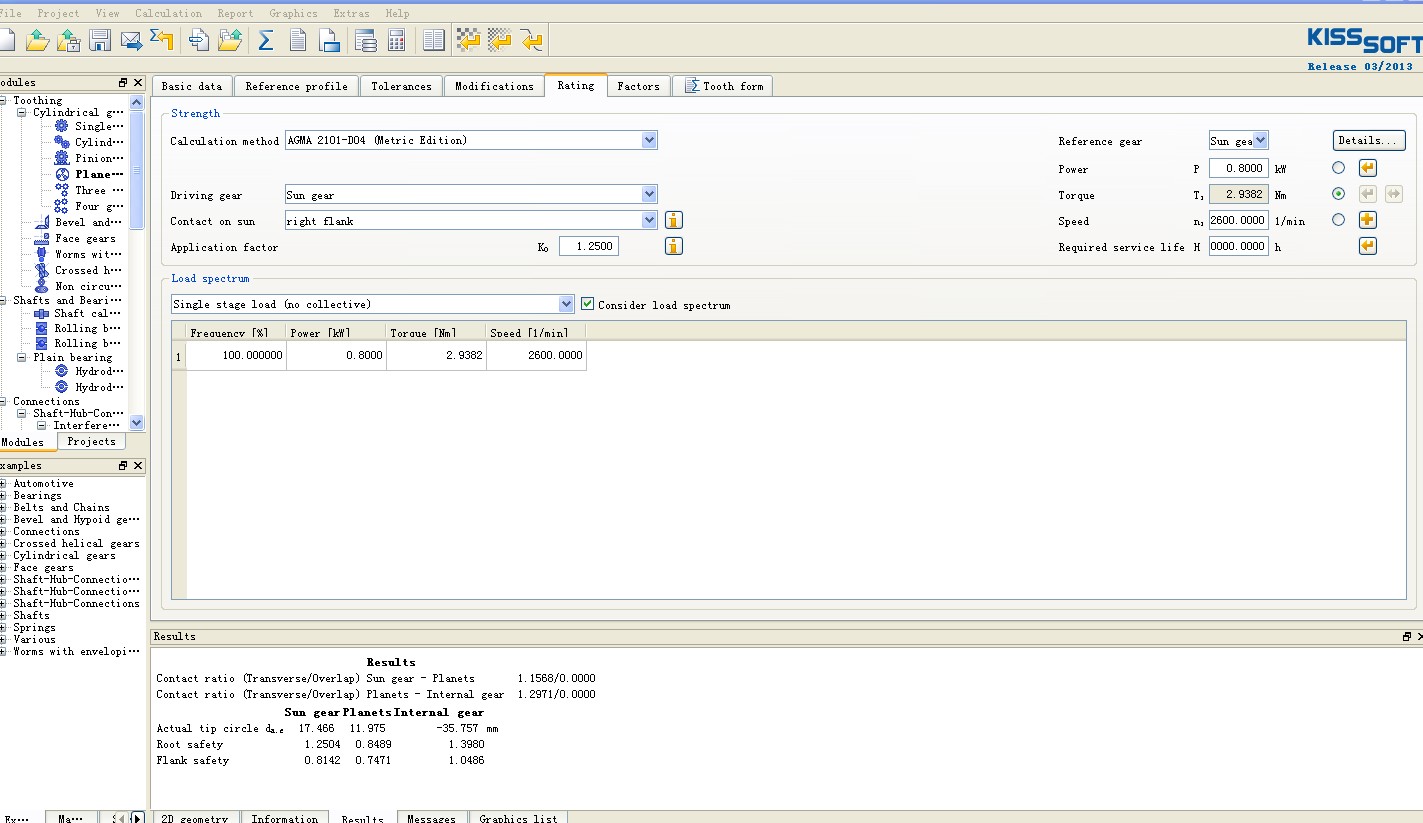This screenshot has height=823, width=1423.
Task: Open the Graphics list bottom tab
Action: pyautogui.click(x=518, y=818)
